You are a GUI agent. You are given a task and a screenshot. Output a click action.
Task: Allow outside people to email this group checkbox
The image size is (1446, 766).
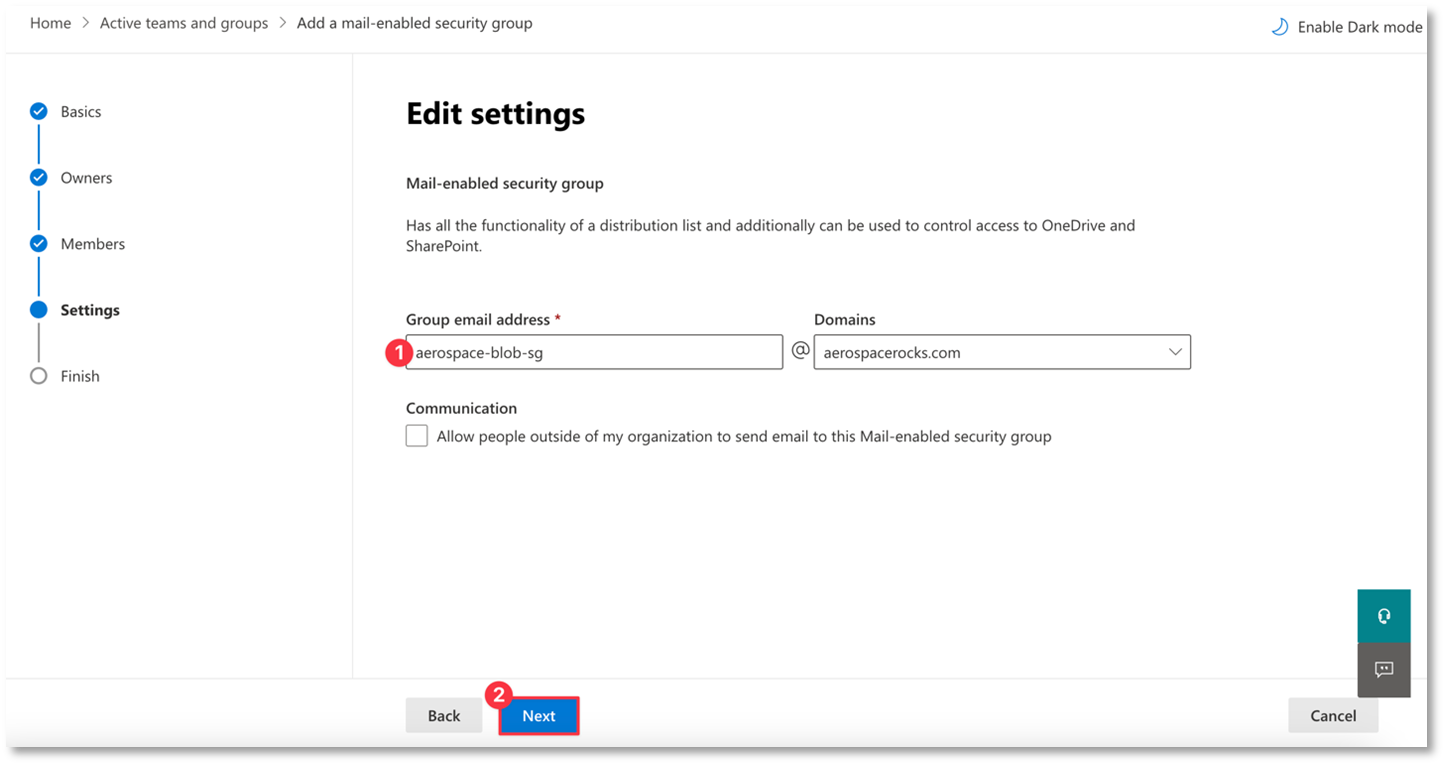417,436
